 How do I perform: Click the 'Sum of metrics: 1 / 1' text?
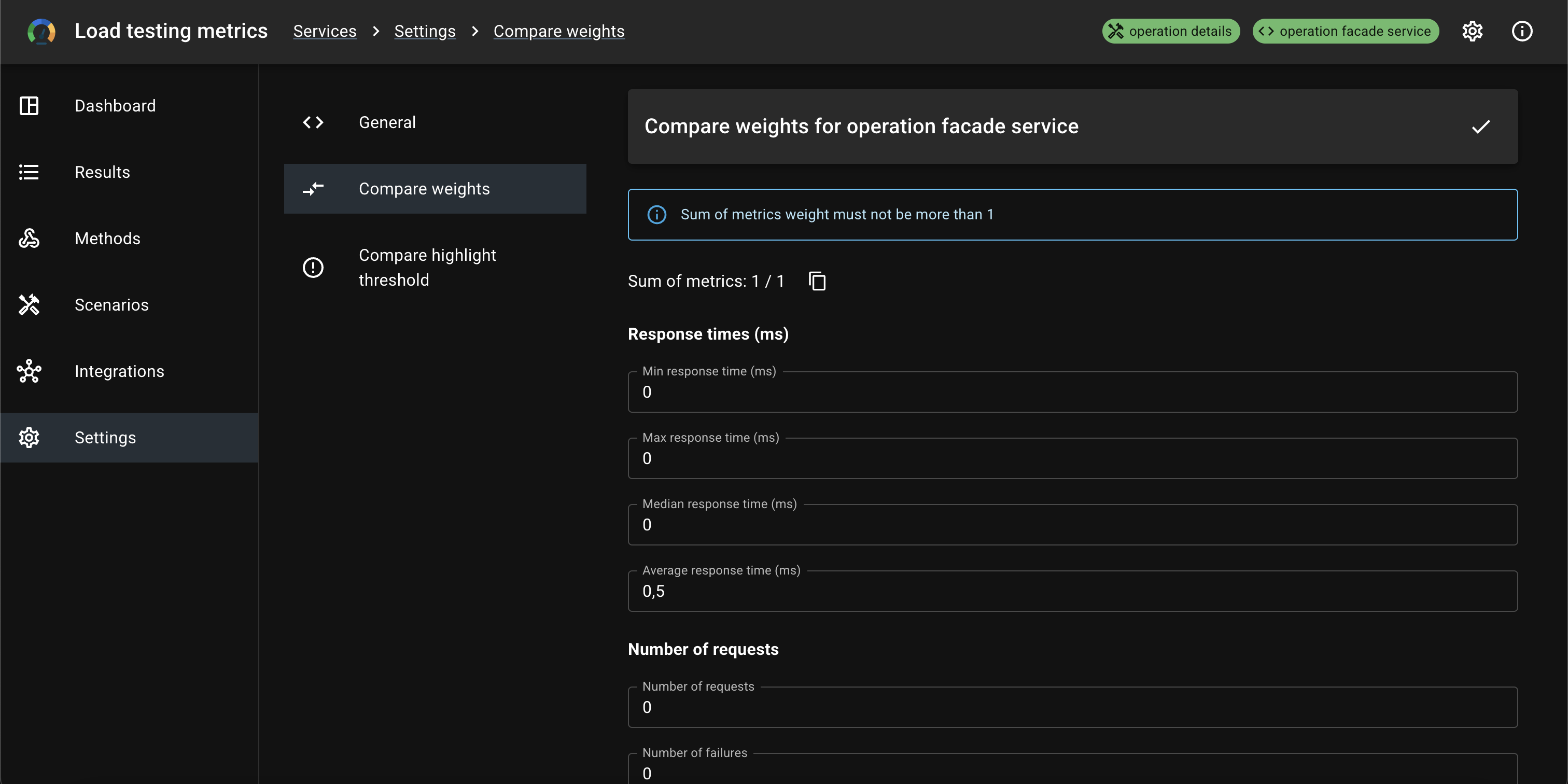706,281
